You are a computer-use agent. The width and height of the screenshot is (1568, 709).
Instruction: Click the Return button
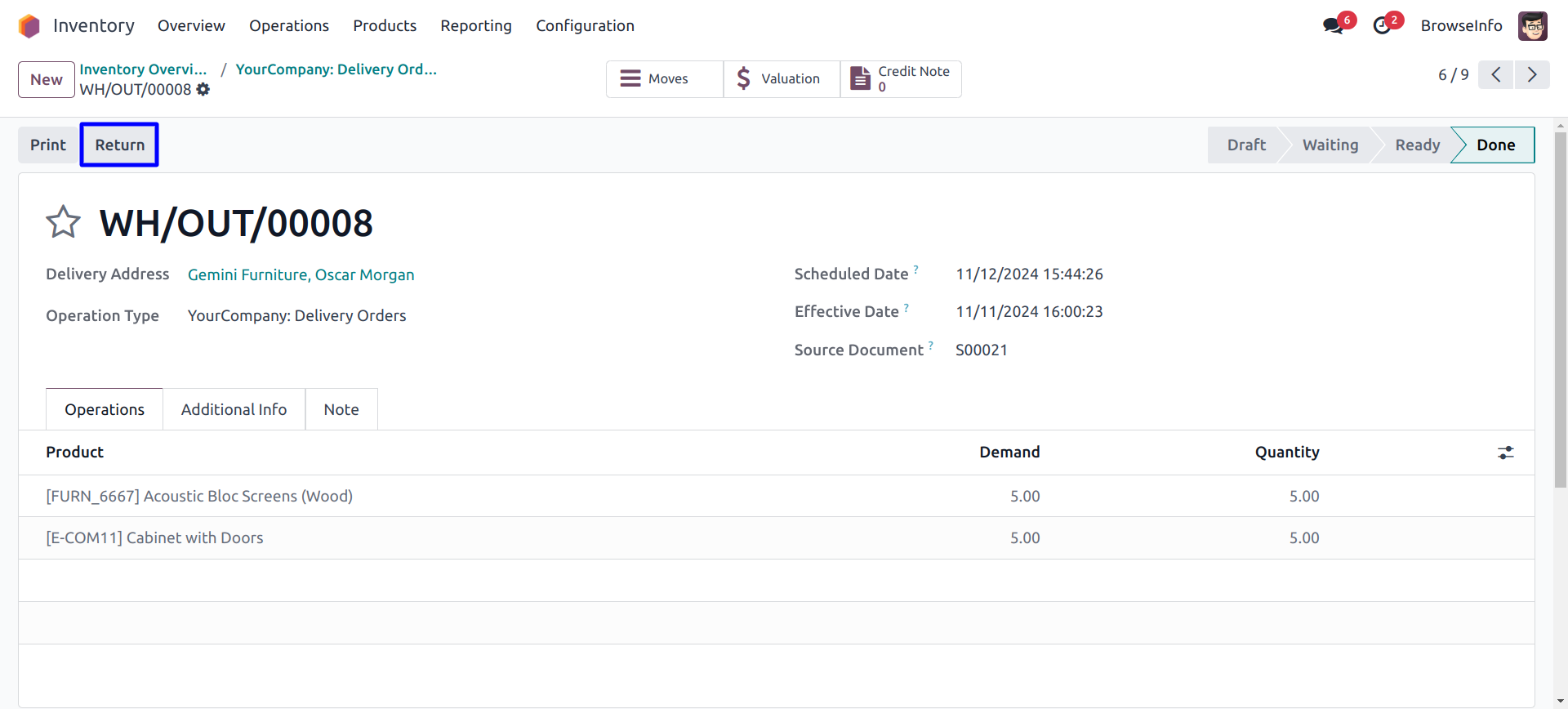tap(119, 145)
